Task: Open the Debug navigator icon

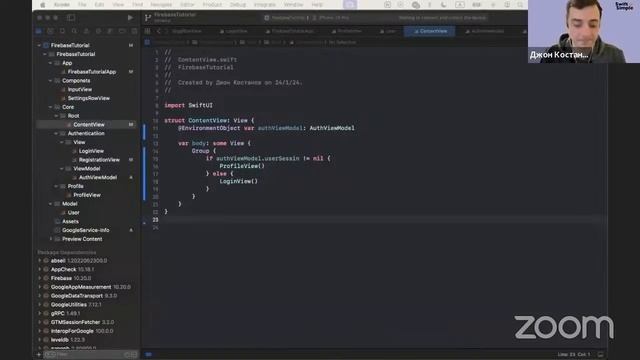Action: [x=110, y=31]
